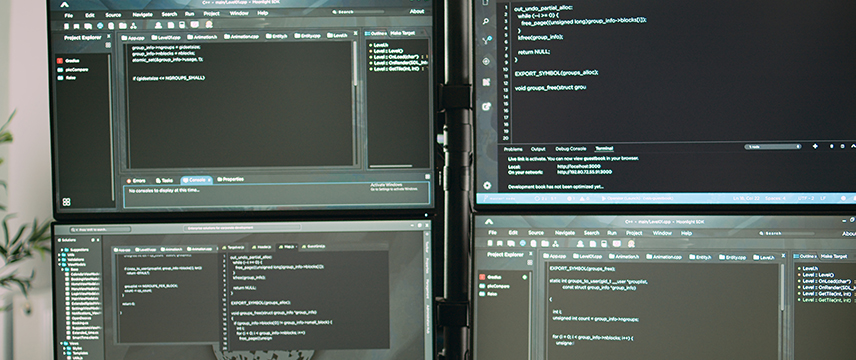Open the terminal selector dropdown beside Terminal tab
This screenshot has width=856, height=360.
(773, 146)
